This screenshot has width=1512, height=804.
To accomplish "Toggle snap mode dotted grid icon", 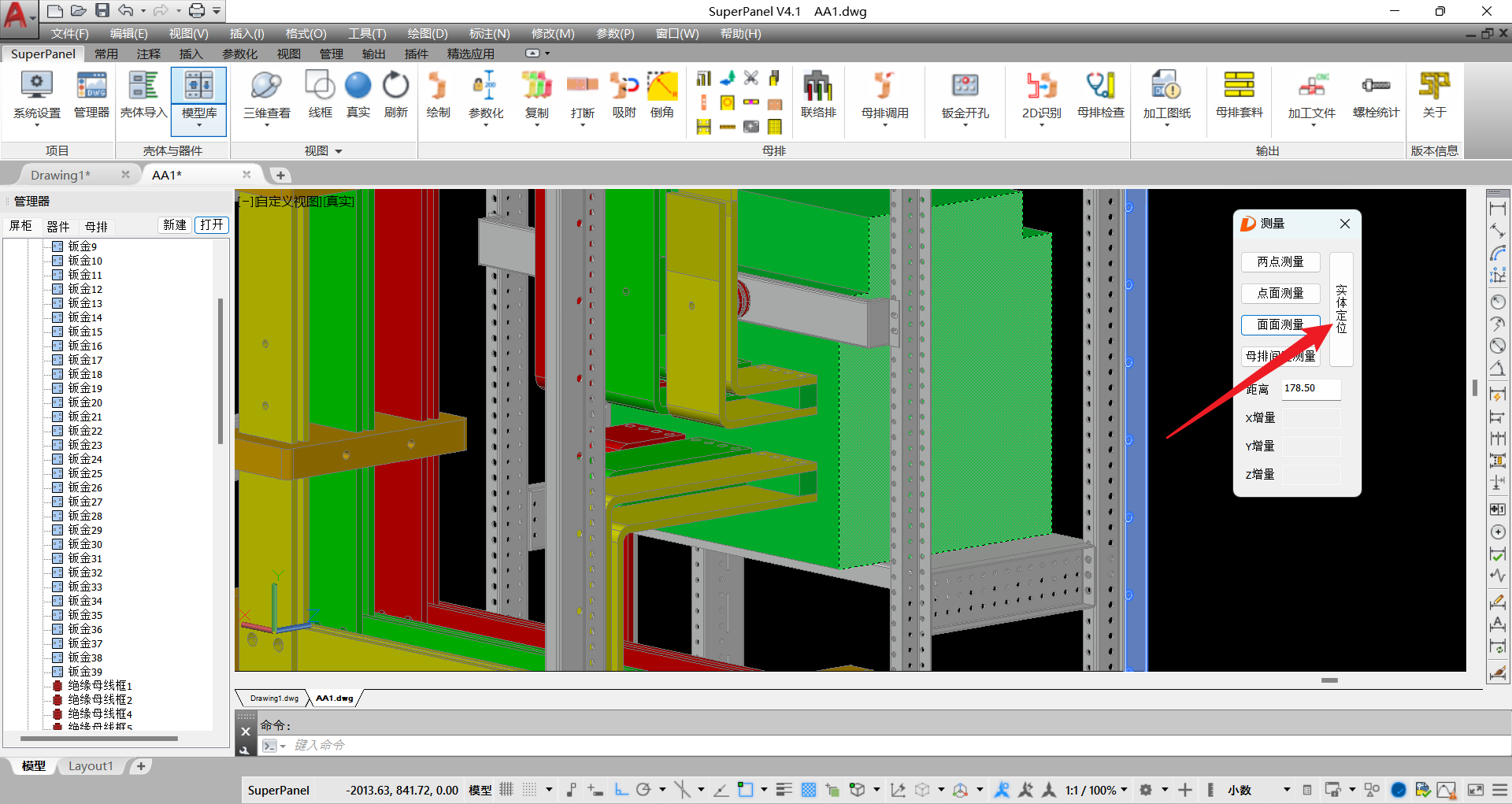I will [530, 789].
